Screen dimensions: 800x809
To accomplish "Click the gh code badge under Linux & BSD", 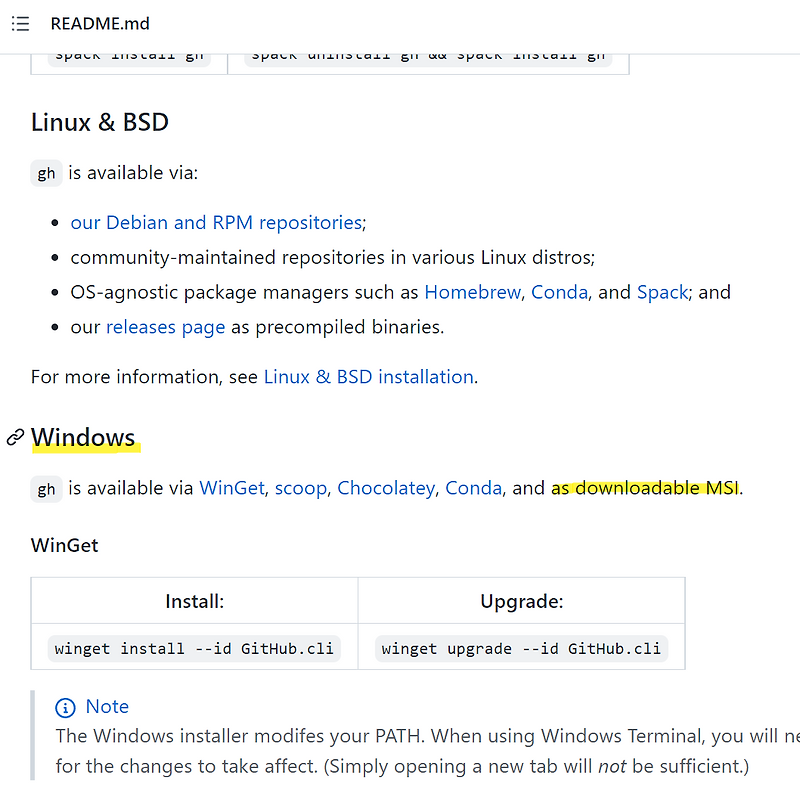I will pyautogui.click(x=46, y=172).
